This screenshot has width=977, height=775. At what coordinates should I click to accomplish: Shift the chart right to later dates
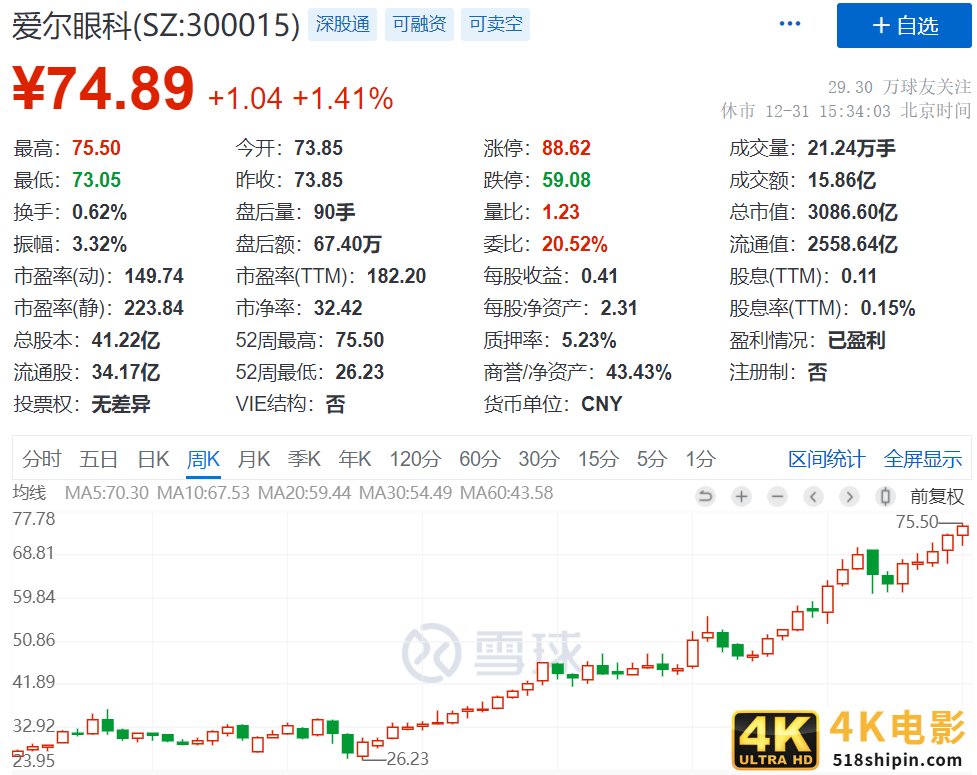(x=849, y=497)
